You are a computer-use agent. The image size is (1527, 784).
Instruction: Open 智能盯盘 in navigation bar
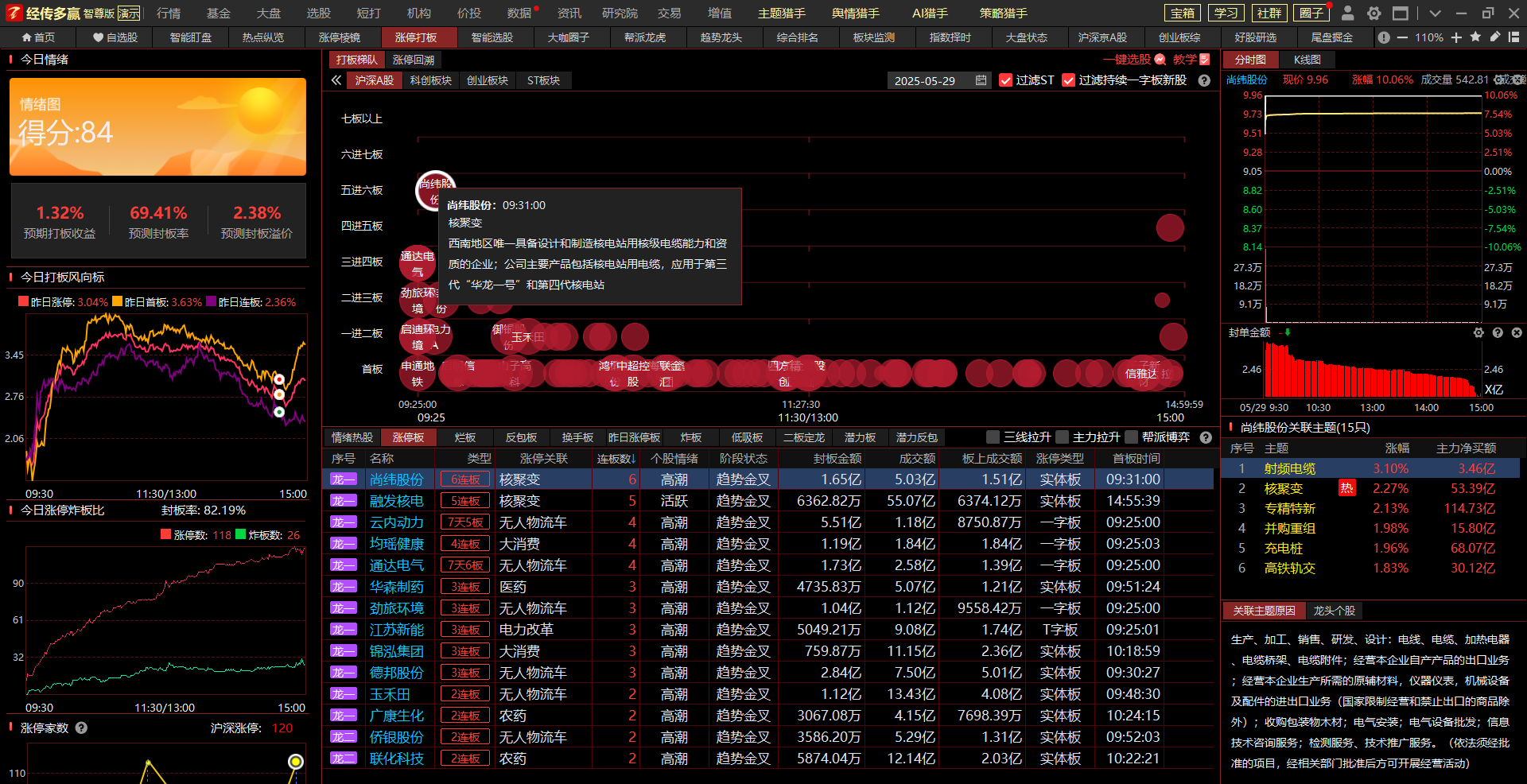190,37
